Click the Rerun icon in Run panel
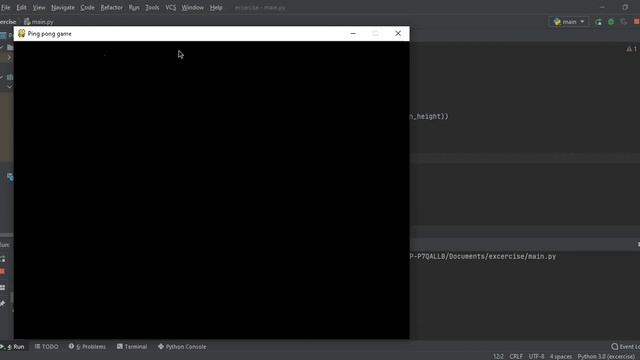The width and height of the screenshot is (640, 360). (x=3, y=259)
